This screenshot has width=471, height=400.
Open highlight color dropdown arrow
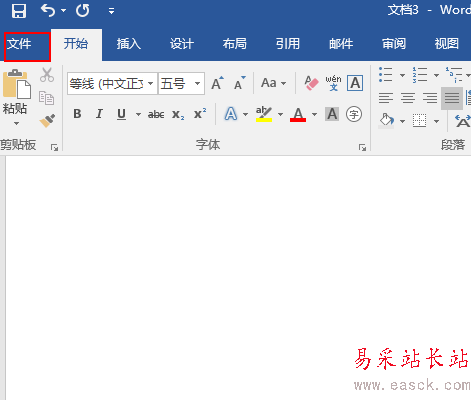[281, 114]
